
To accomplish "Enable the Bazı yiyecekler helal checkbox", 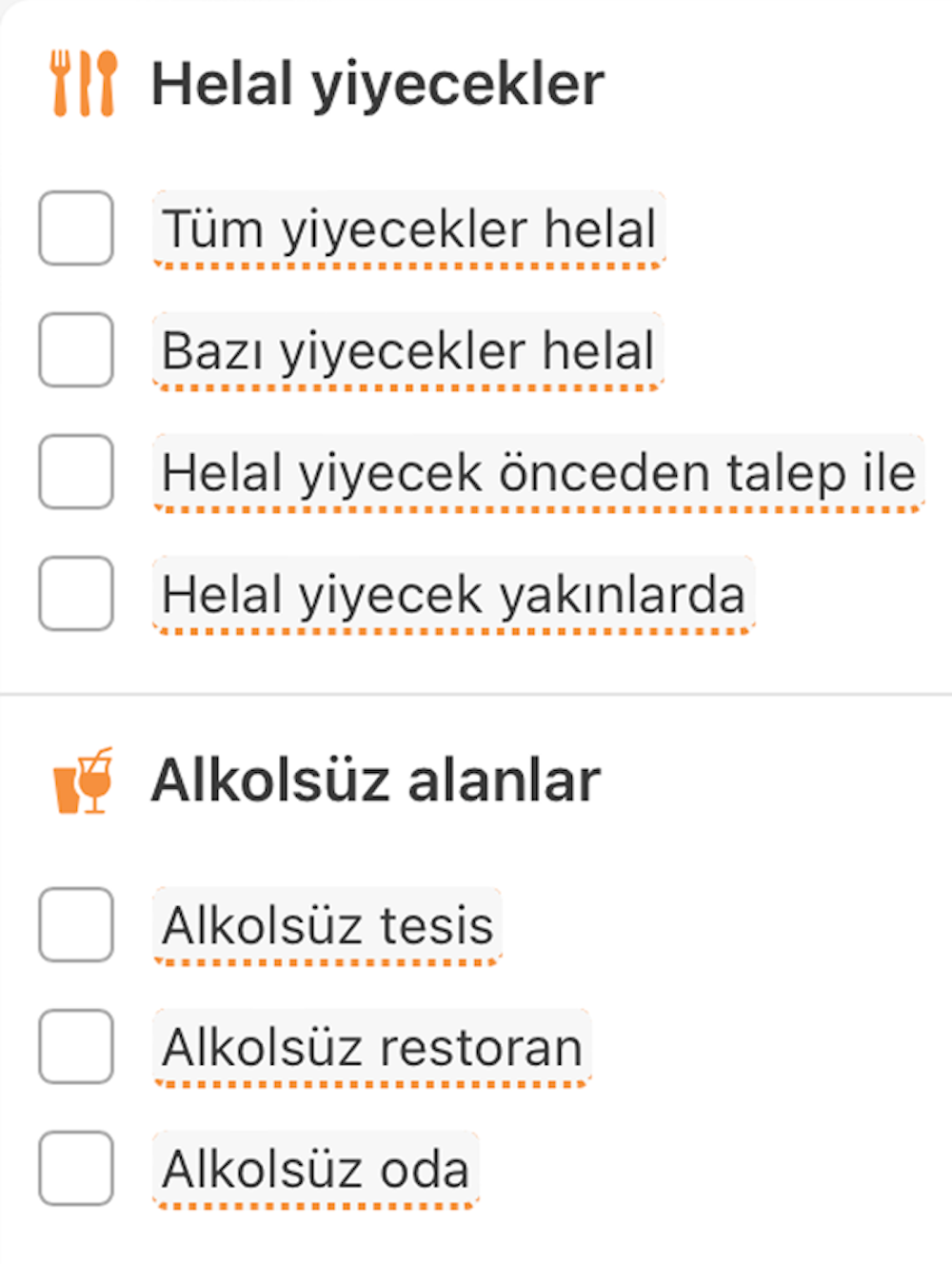I will [x=76, y=350].
